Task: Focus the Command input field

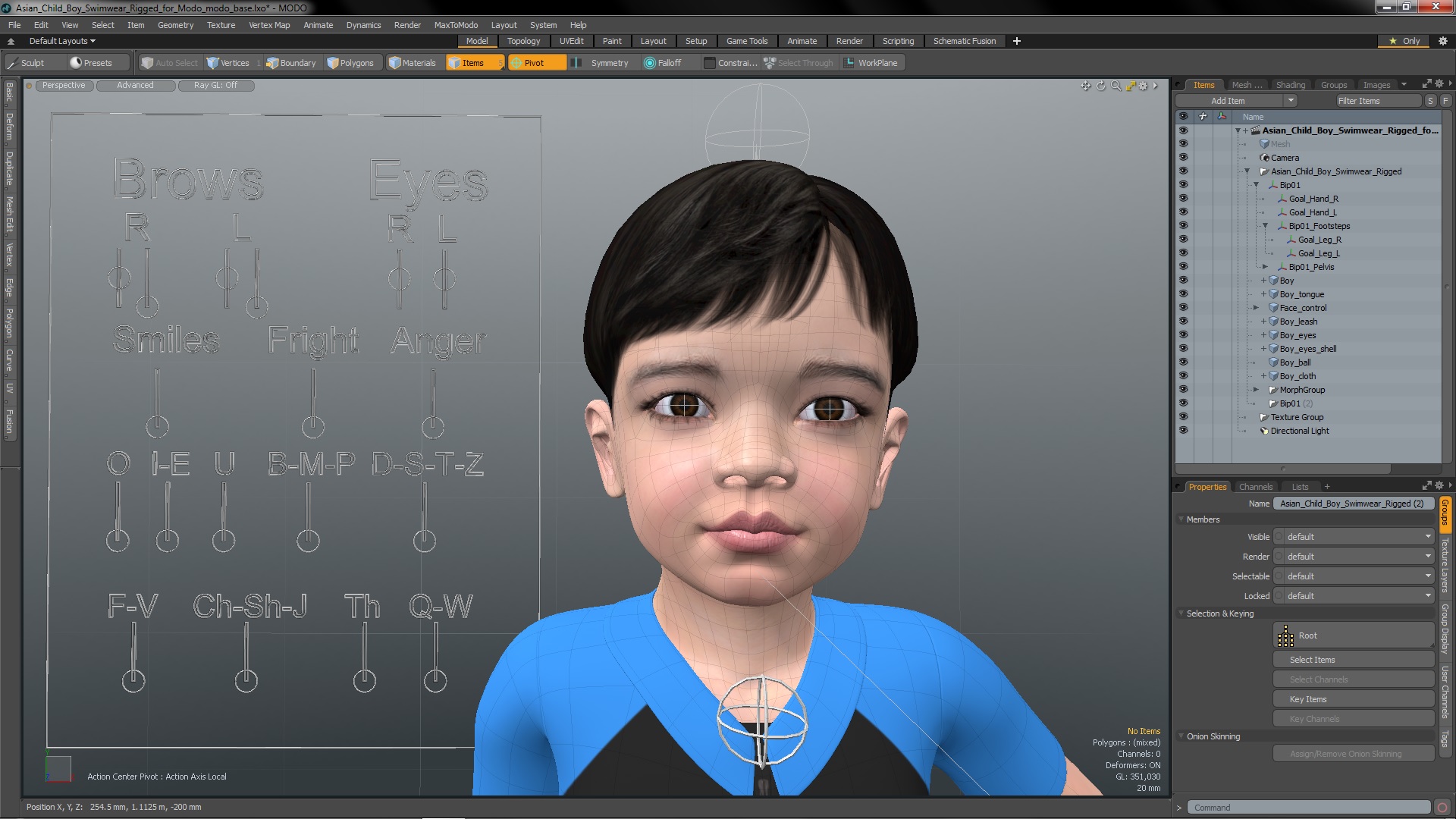Action: click(1309, 808)
